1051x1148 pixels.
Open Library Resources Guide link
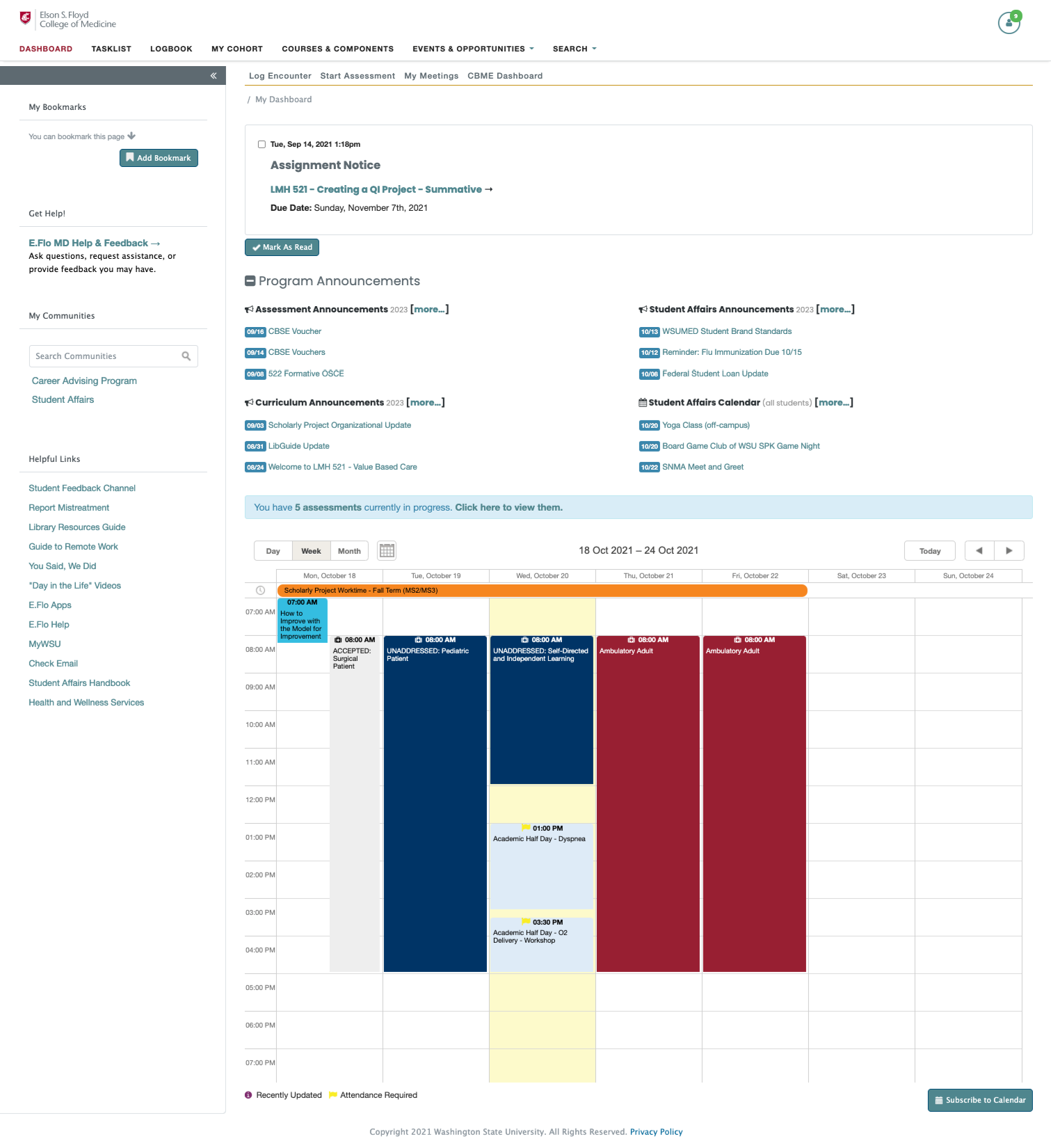pos(77,527)
